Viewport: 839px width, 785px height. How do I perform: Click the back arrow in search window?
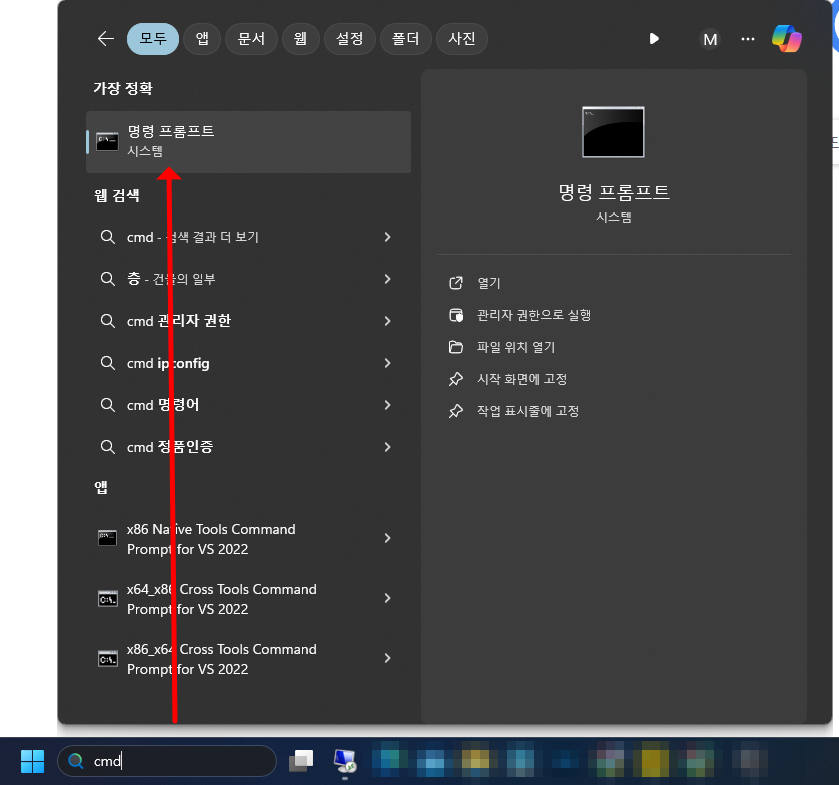[106, 38]
